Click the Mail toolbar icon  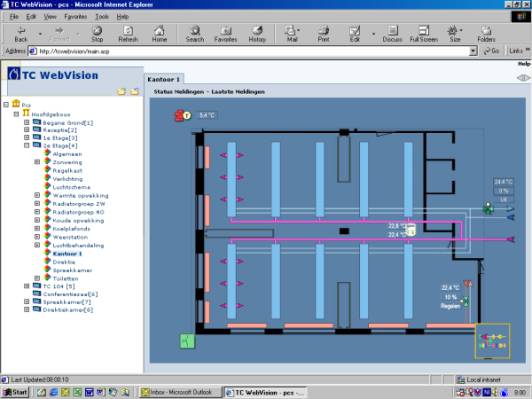tap(292, 34)
